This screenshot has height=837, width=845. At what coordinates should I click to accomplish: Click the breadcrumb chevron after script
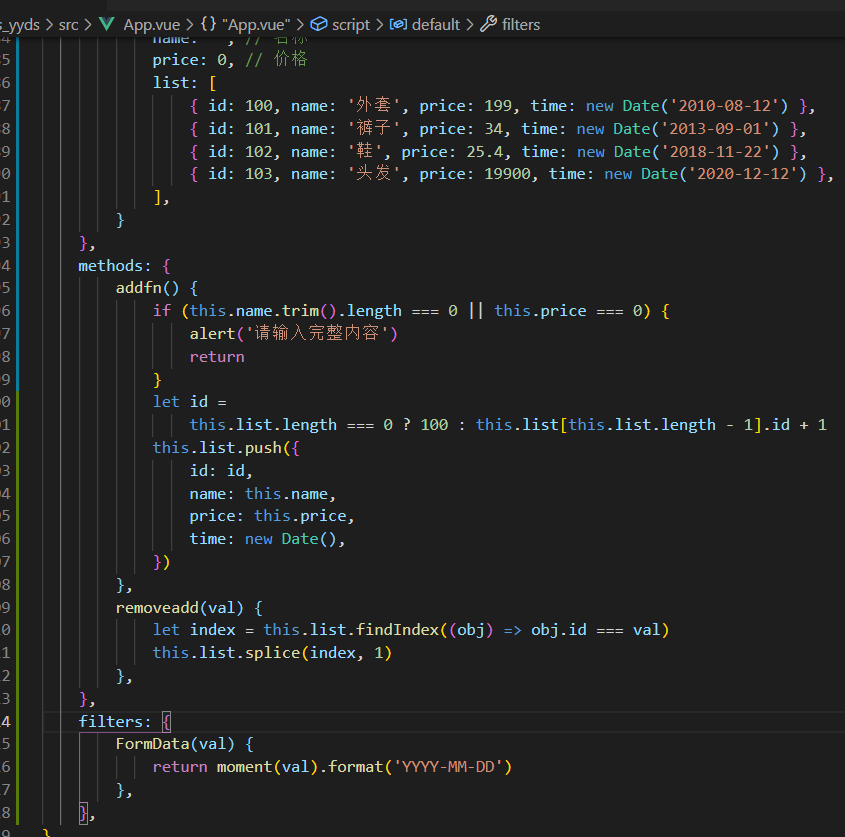379,25
